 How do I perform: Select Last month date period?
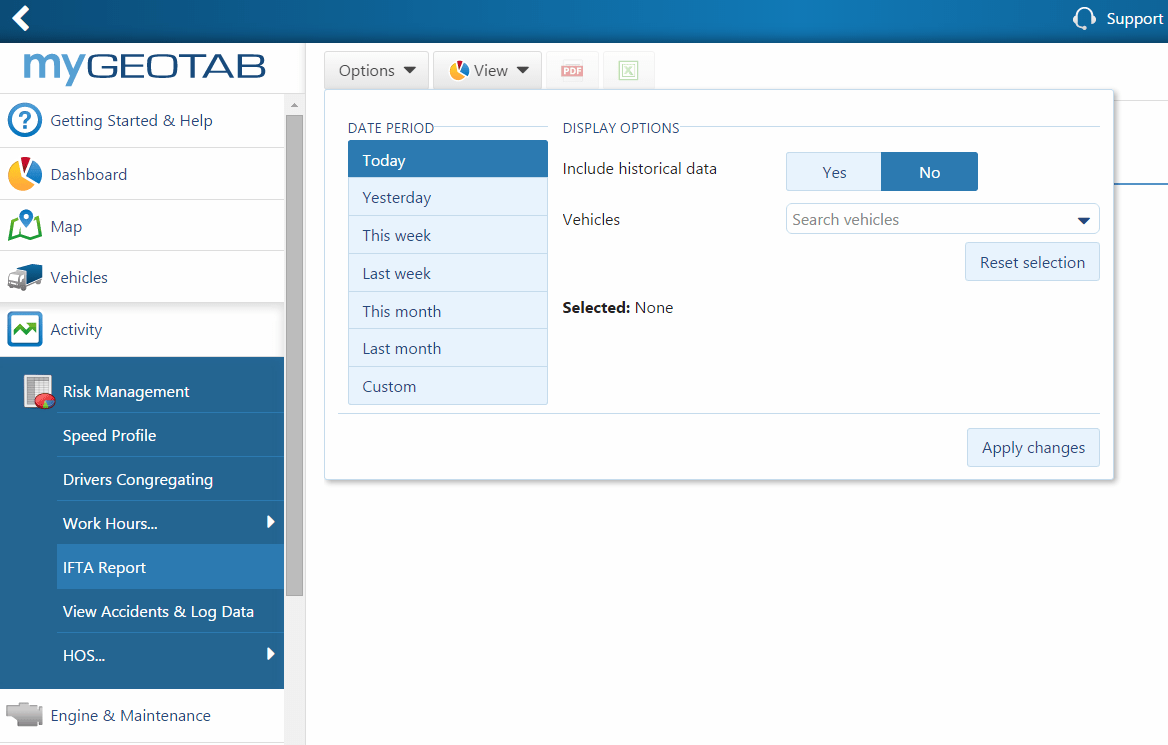448,349
